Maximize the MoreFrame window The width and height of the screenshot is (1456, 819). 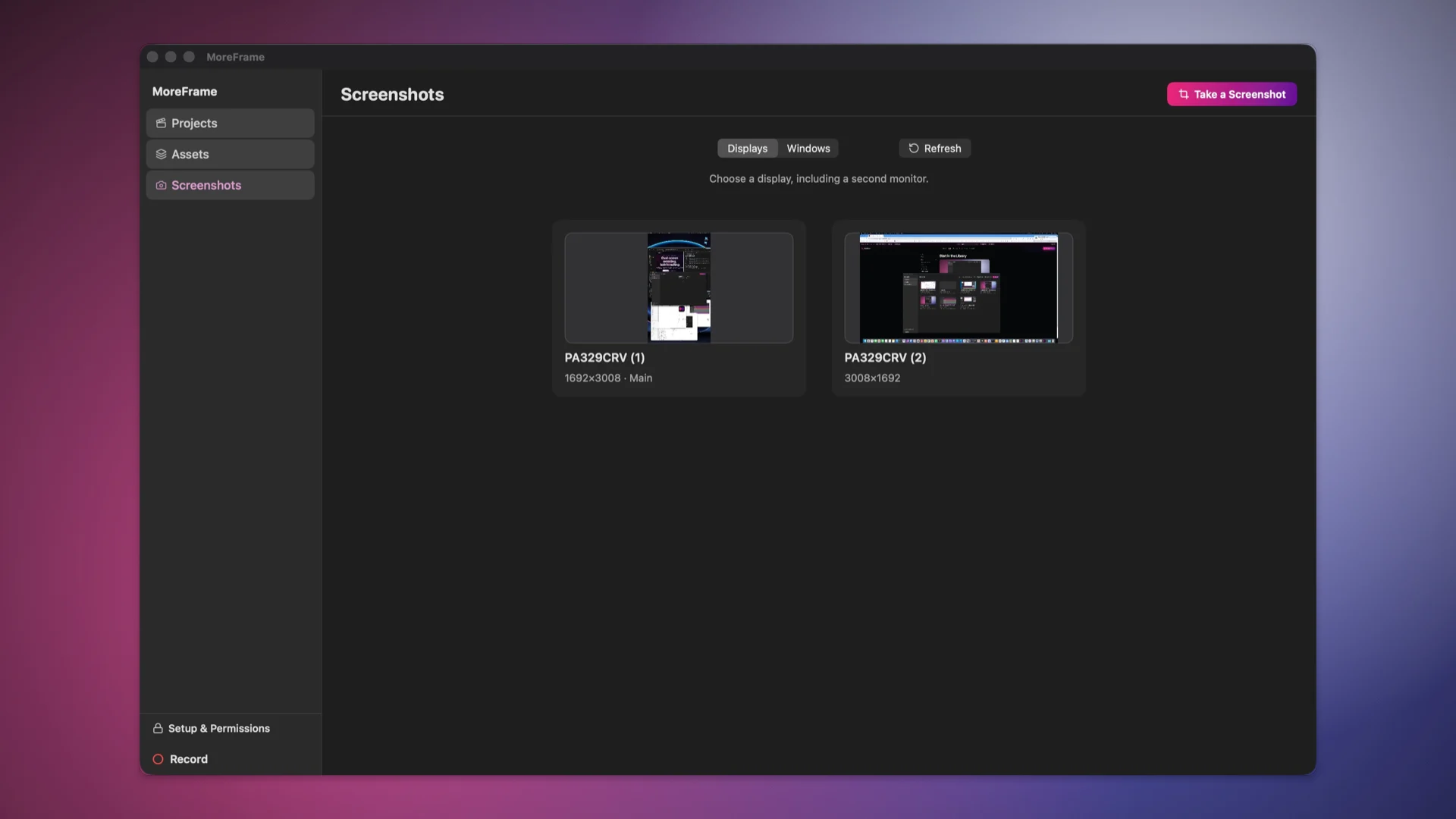click(189, 57)
